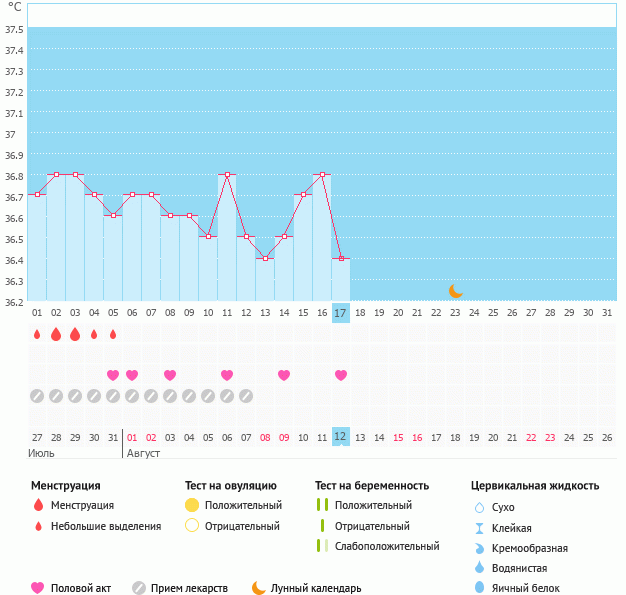Click the 'Прием лекарств' legend icon

pyautogui.click(x=139, y=588)
